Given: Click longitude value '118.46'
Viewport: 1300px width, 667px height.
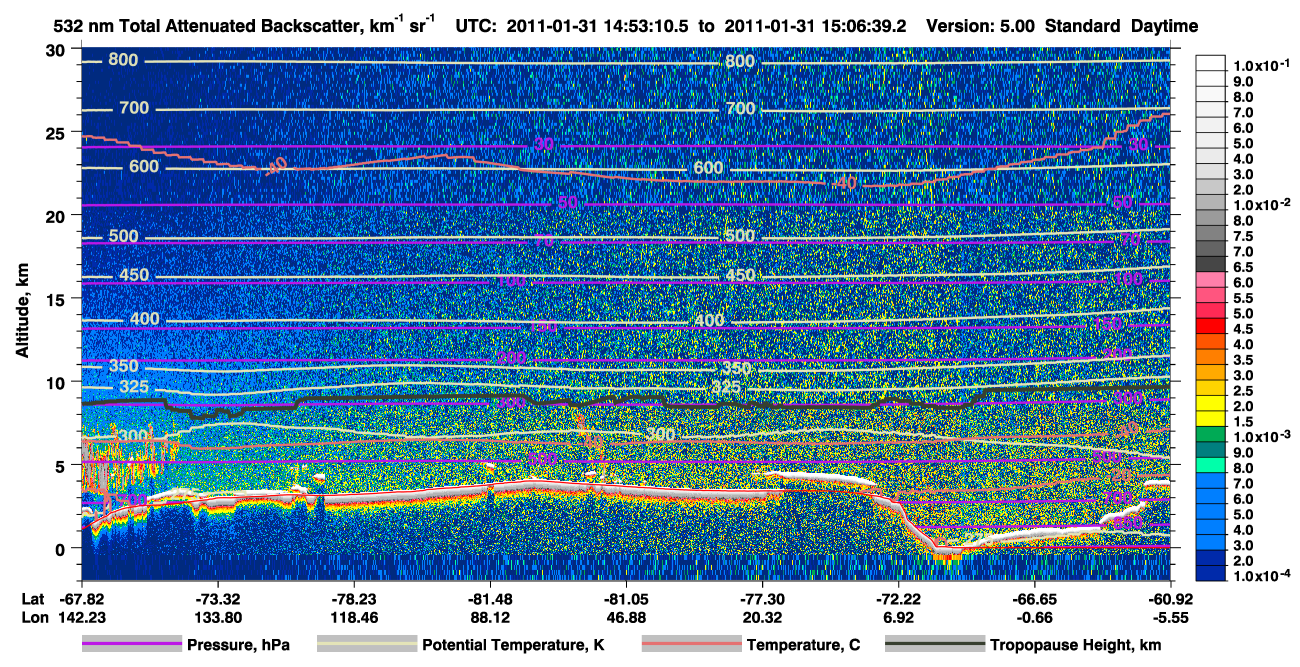Looking at the screenshot, I should (353, 617).
